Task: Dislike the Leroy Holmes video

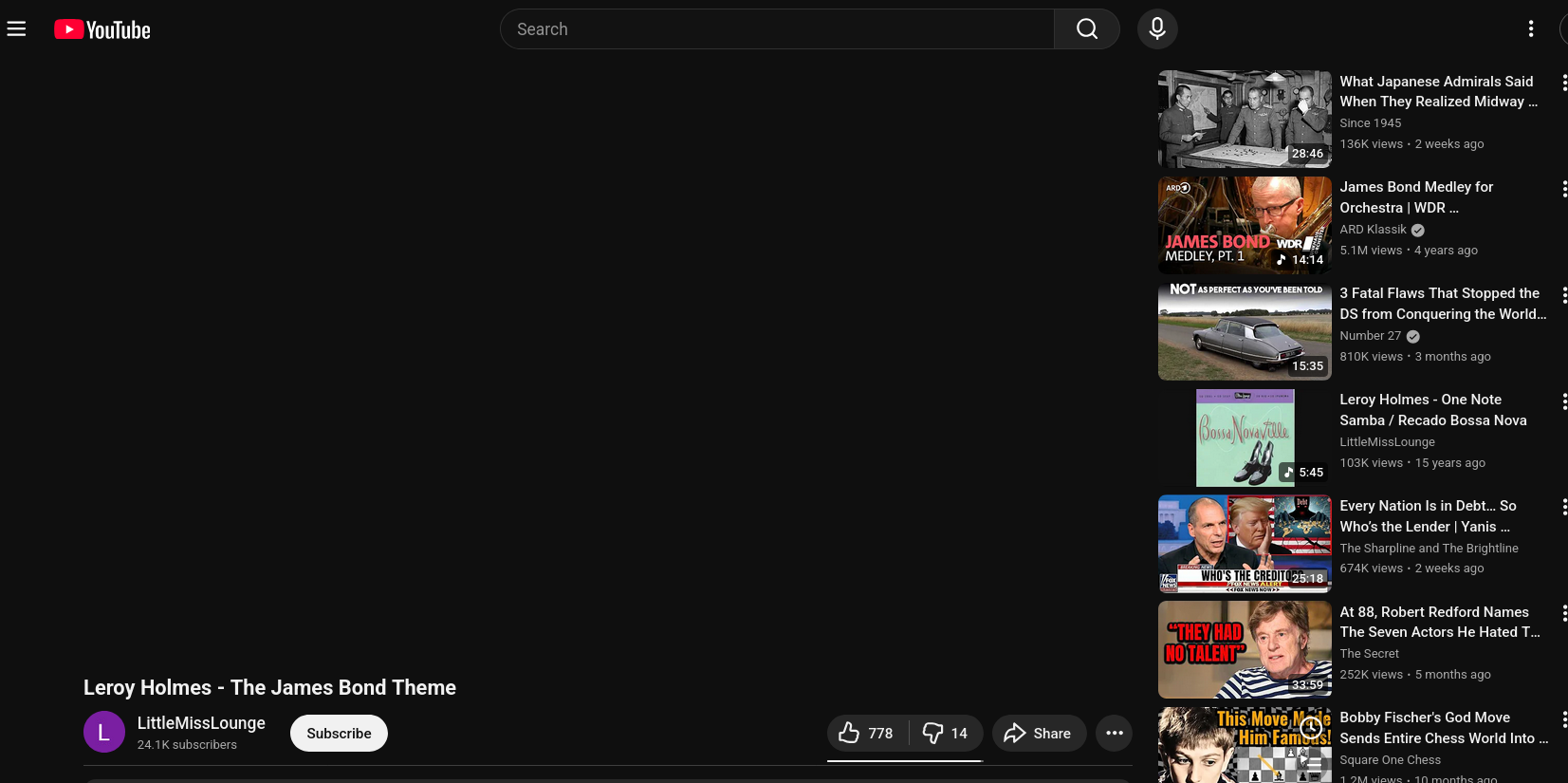Action: point(946,733)
